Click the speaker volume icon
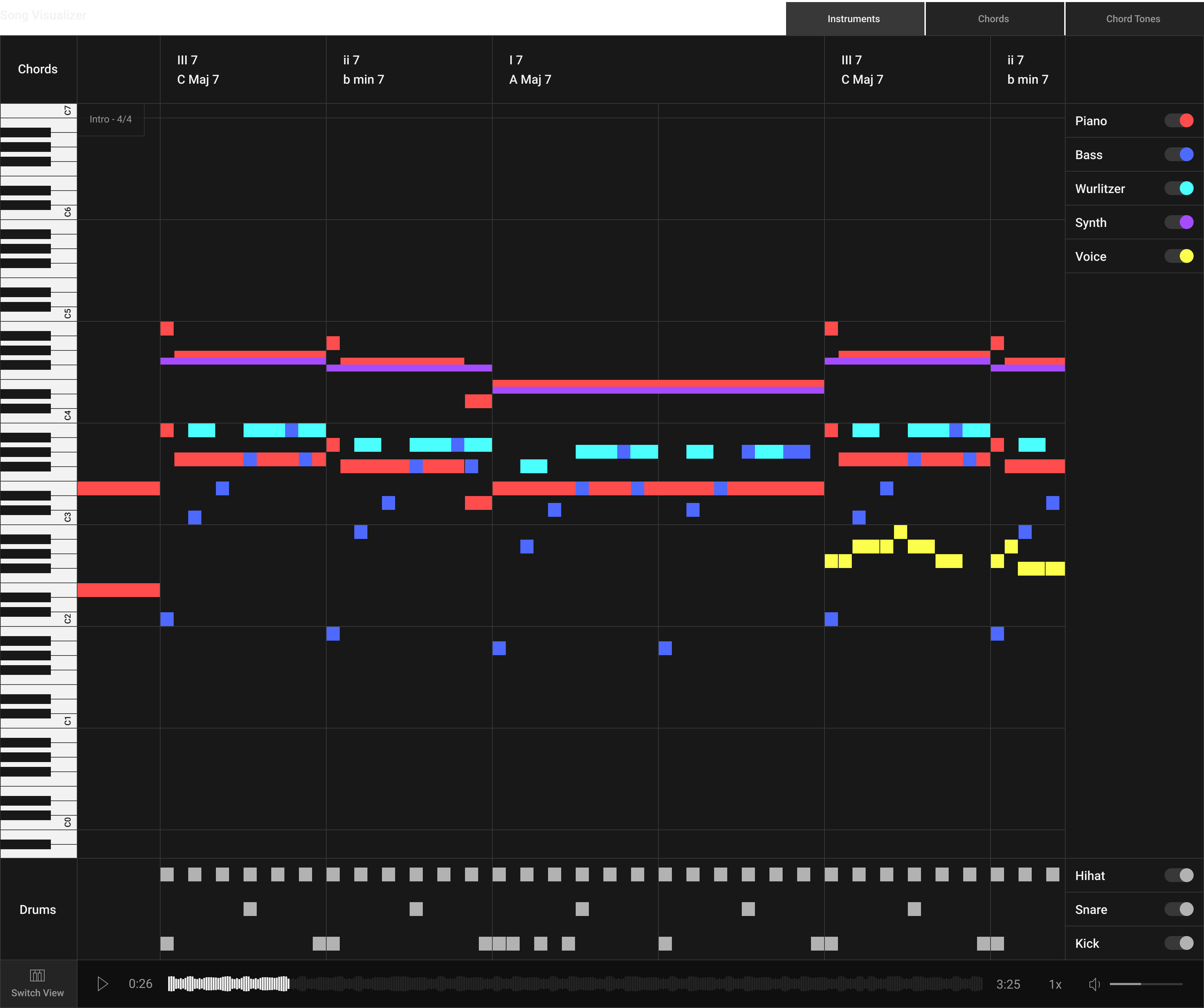The image size is (1204, 1008). (1094, 984)
